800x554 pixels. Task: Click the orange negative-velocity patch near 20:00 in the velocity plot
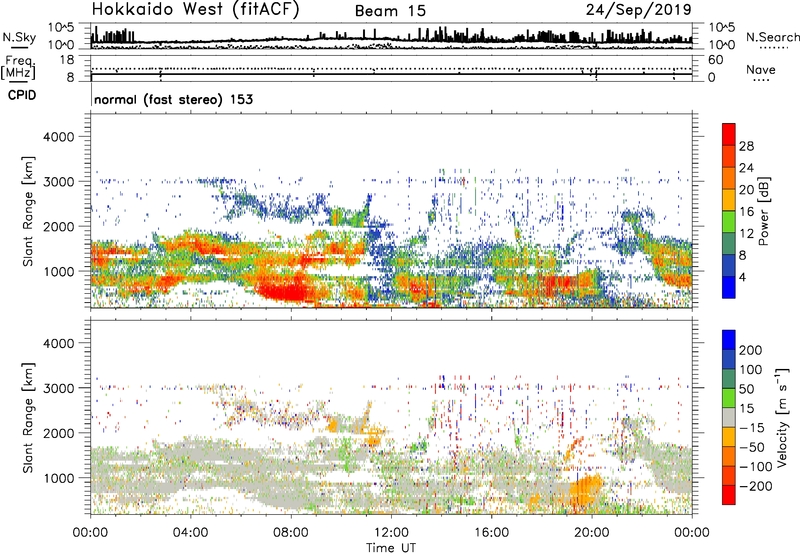coord(584,489)
